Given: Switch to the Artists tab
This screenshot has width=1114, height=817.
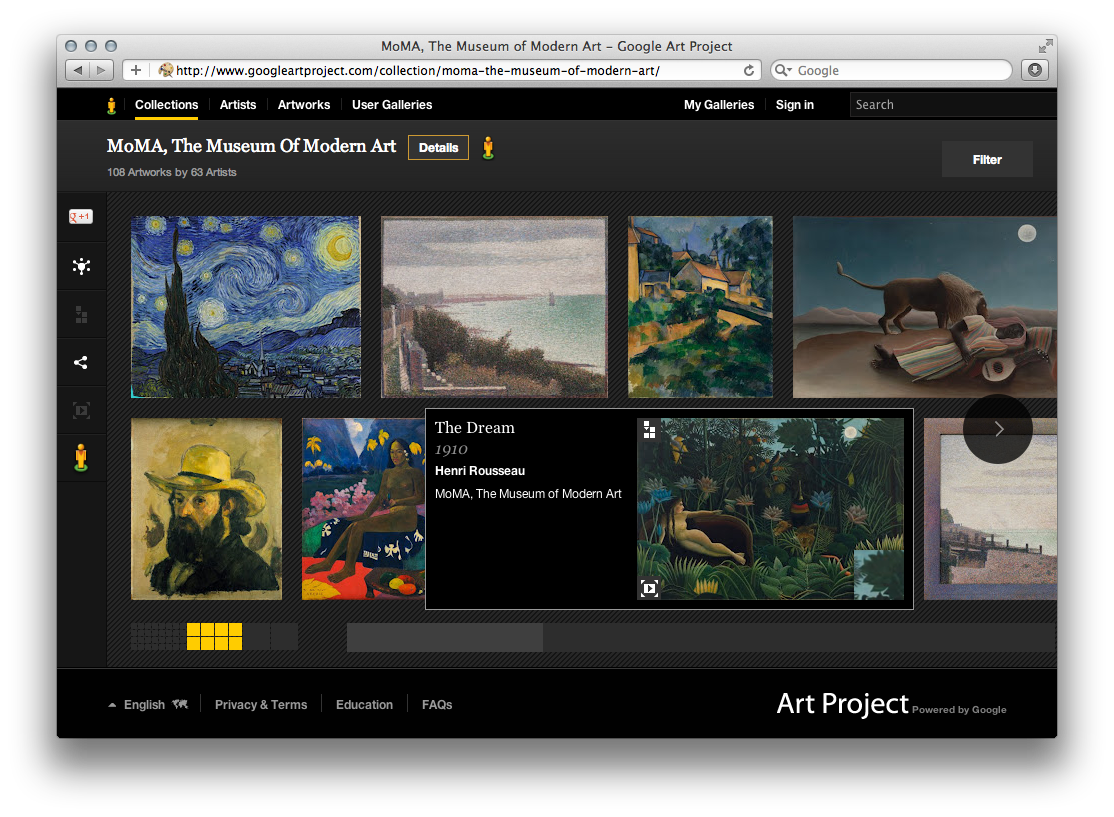Looking at the screenshot, I should (237, 104).
